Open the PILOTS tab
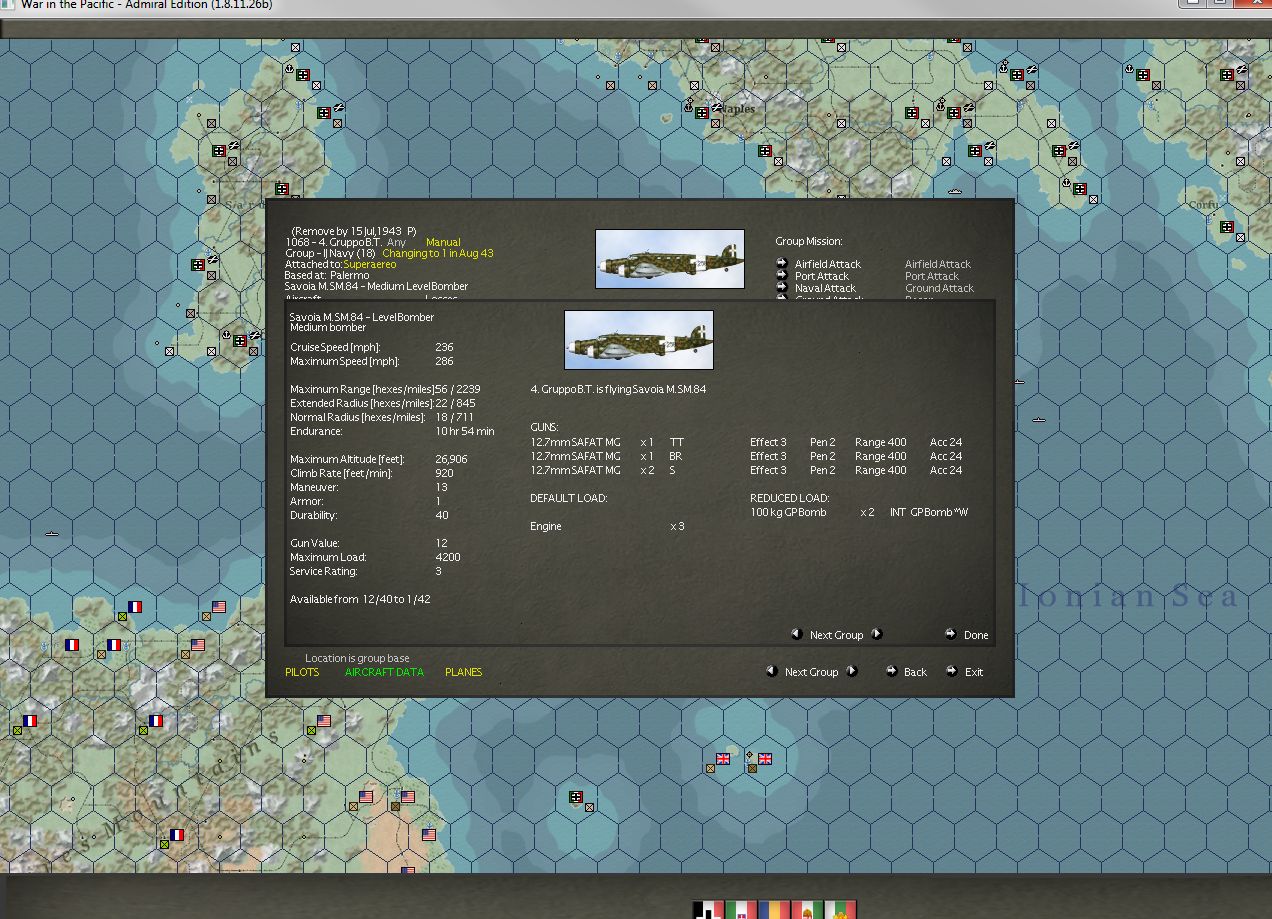The height and width of the screenshot is (919, 1272). coord(302,672)
